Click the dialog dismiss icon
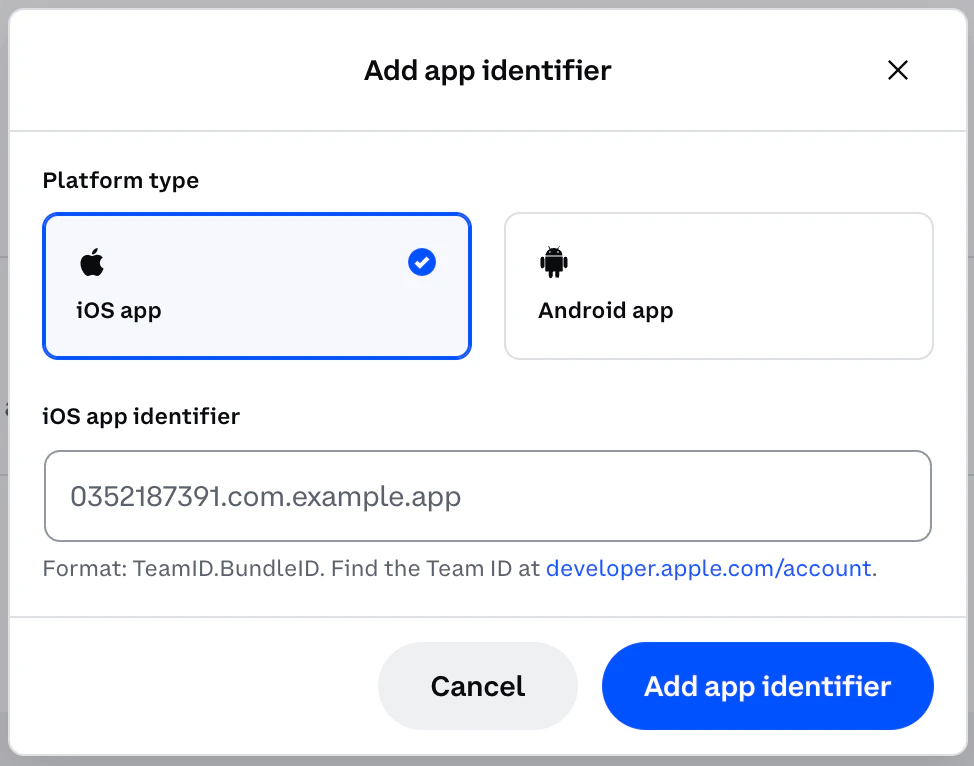The width and height of the screenshot is (974, 766). tap(897, 70)
